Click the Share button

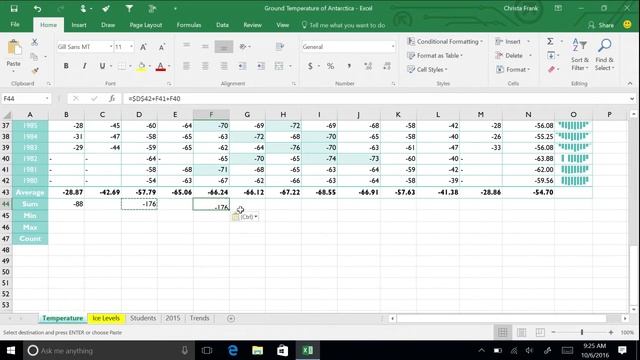(x=601, y=25)
